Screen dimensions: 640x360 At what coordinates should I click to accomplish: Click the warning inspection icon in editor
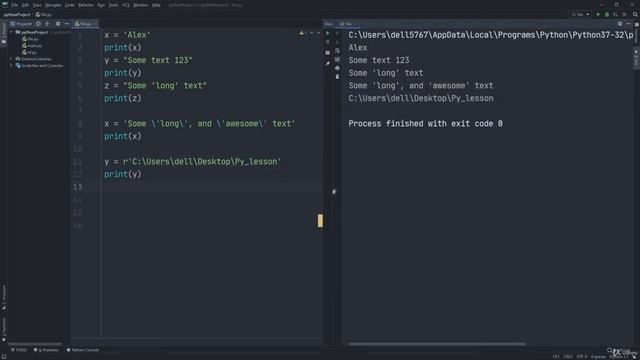[x=302, y=33]
